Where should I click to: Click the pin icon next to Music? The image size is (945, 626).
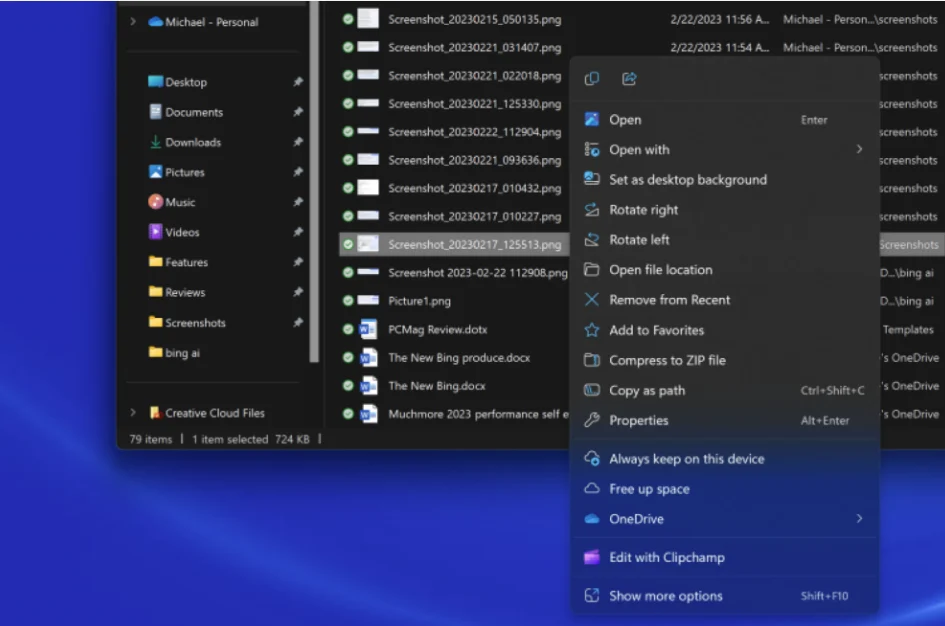298,202
